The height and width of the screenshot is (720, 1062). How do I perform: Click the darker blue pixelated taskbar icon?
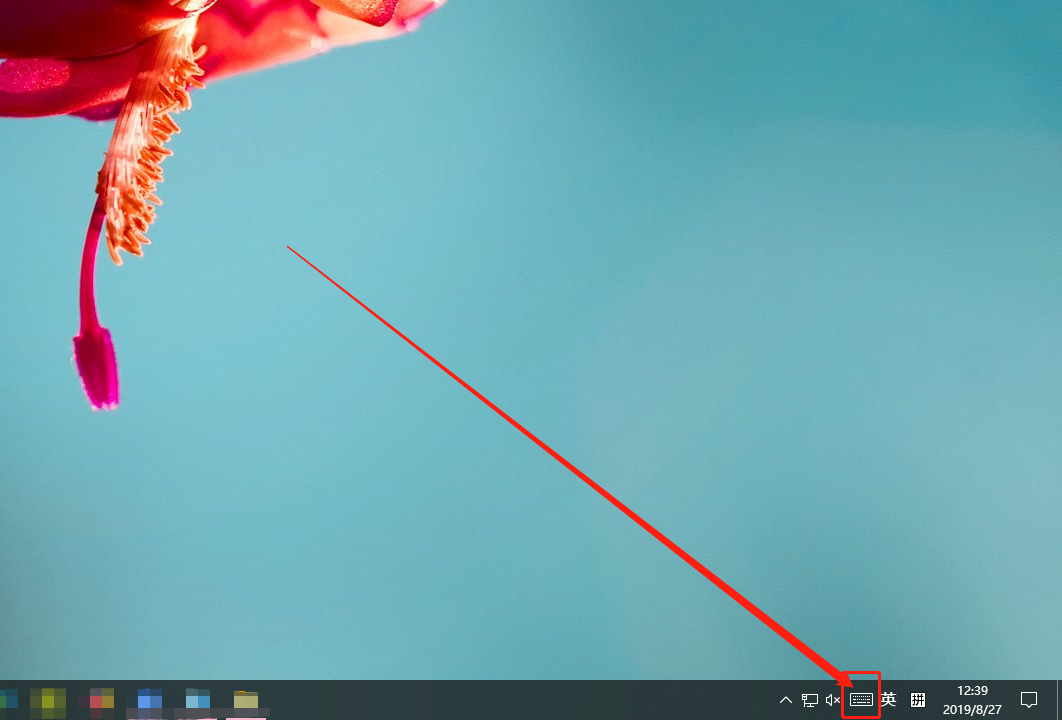150,699
